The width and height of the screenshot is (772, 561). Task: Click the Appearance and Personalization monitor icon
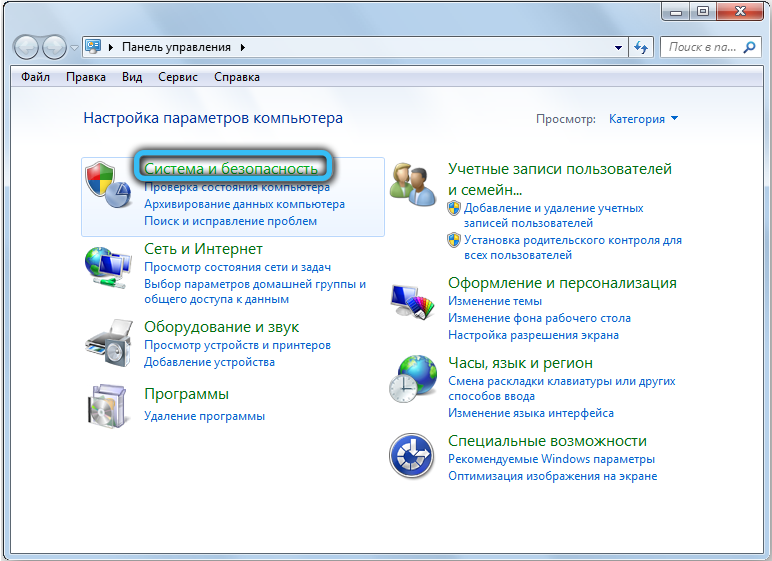coord(413,301)
